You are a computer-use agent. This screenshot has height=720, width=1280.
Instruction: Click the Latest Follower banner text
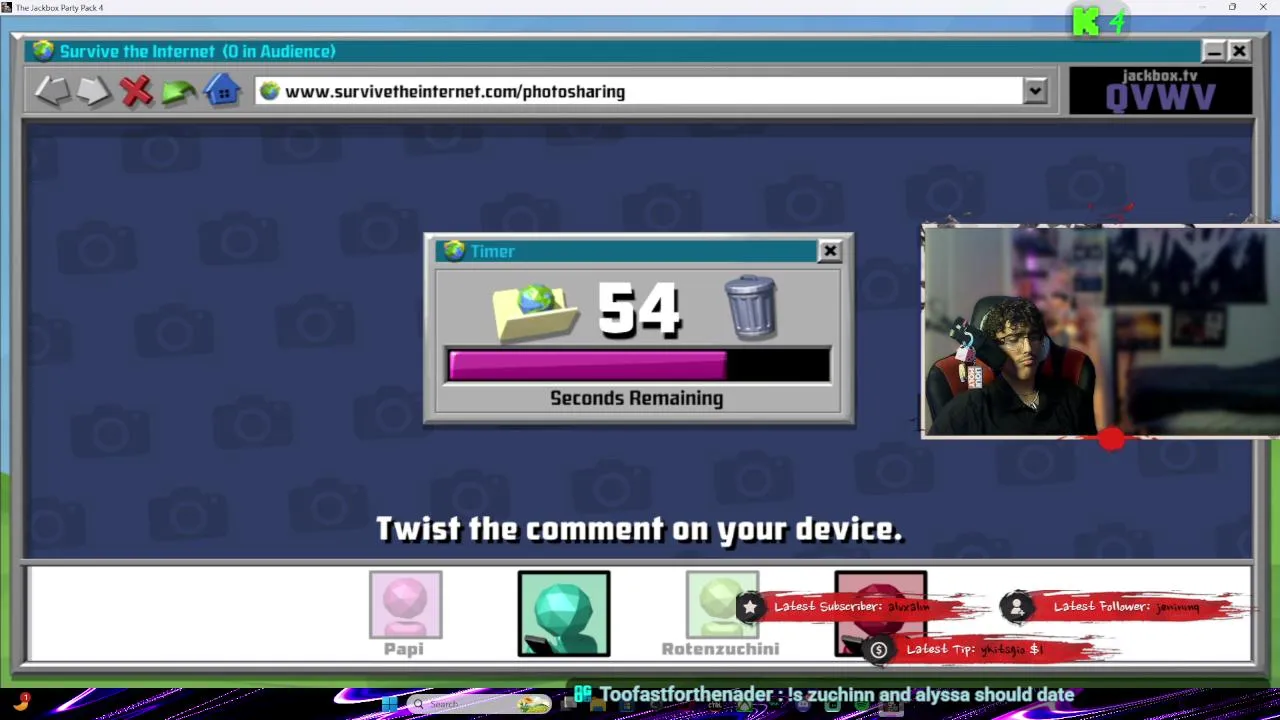[x=1126, y=607]
